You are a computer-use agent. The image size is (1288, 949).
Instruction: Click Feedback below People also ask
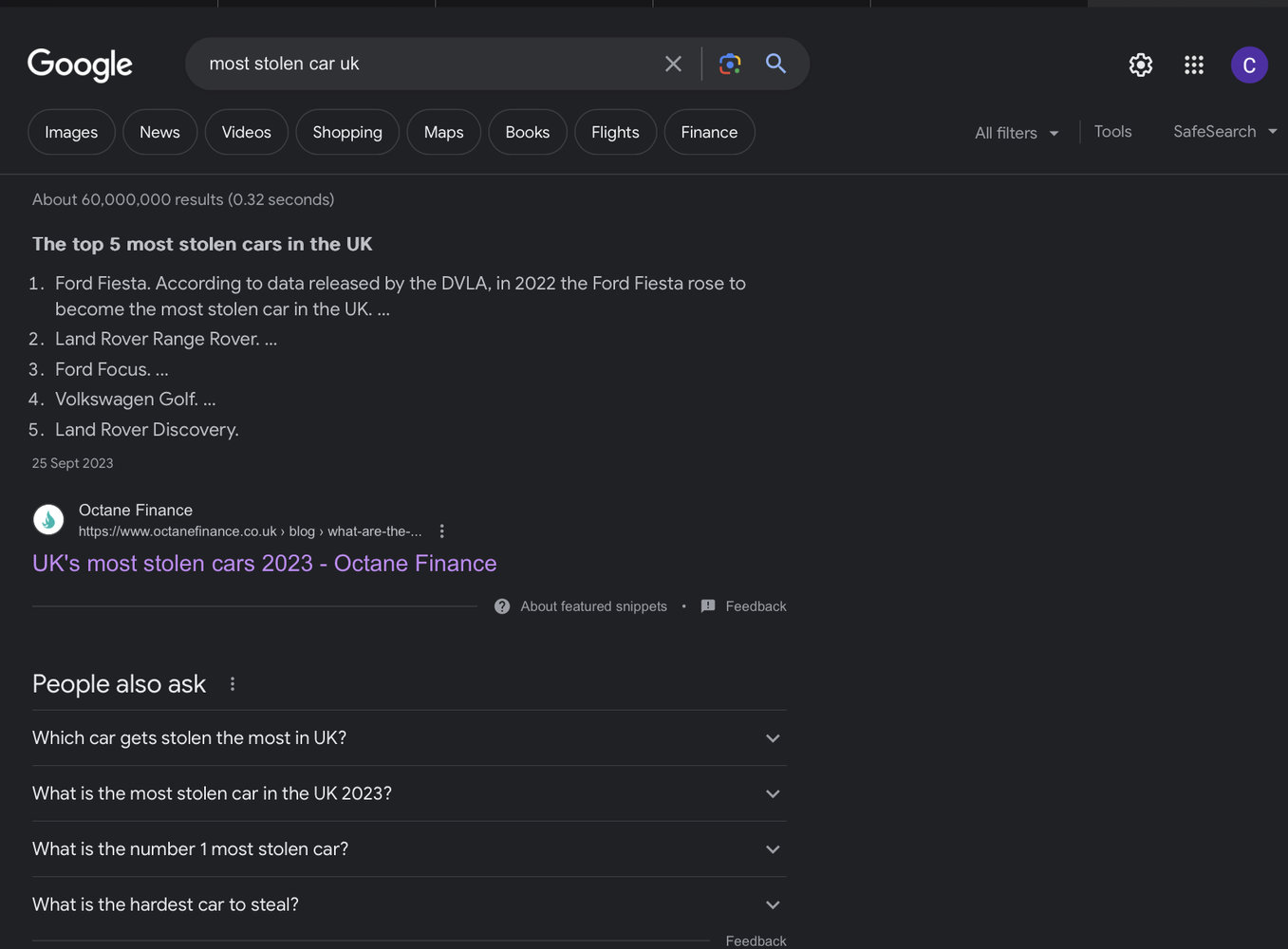pos(756,940)
